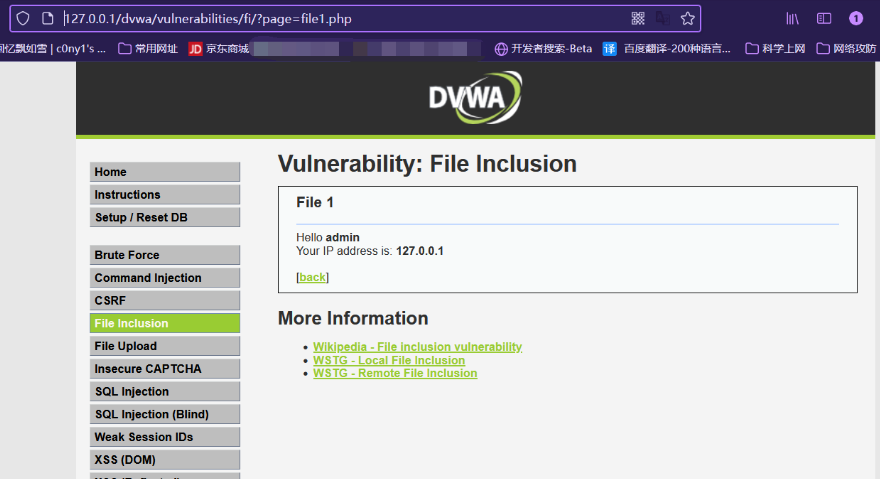Viewport: 880px width, 479px height.
Task: Open the Library bookshelf icon
Action: 792,19
